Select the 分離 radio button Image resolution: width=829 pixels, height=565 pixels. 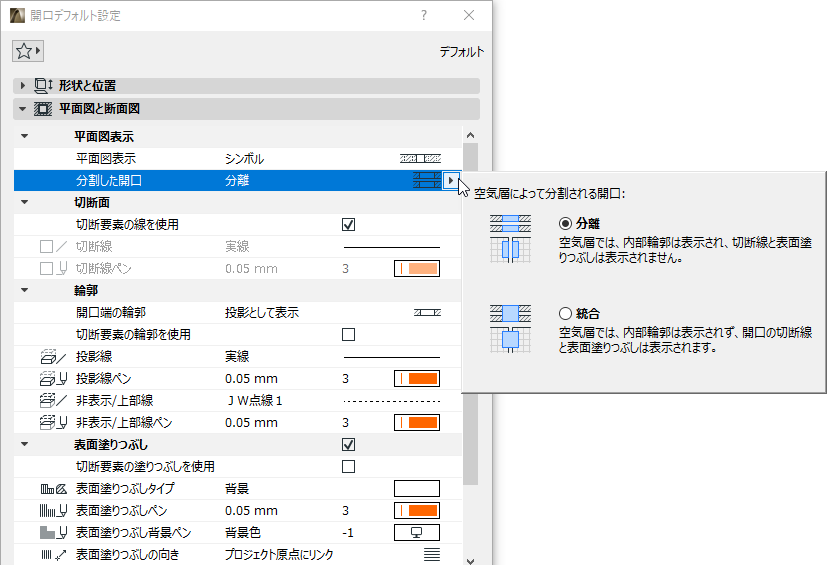click(x=565, y=224)
